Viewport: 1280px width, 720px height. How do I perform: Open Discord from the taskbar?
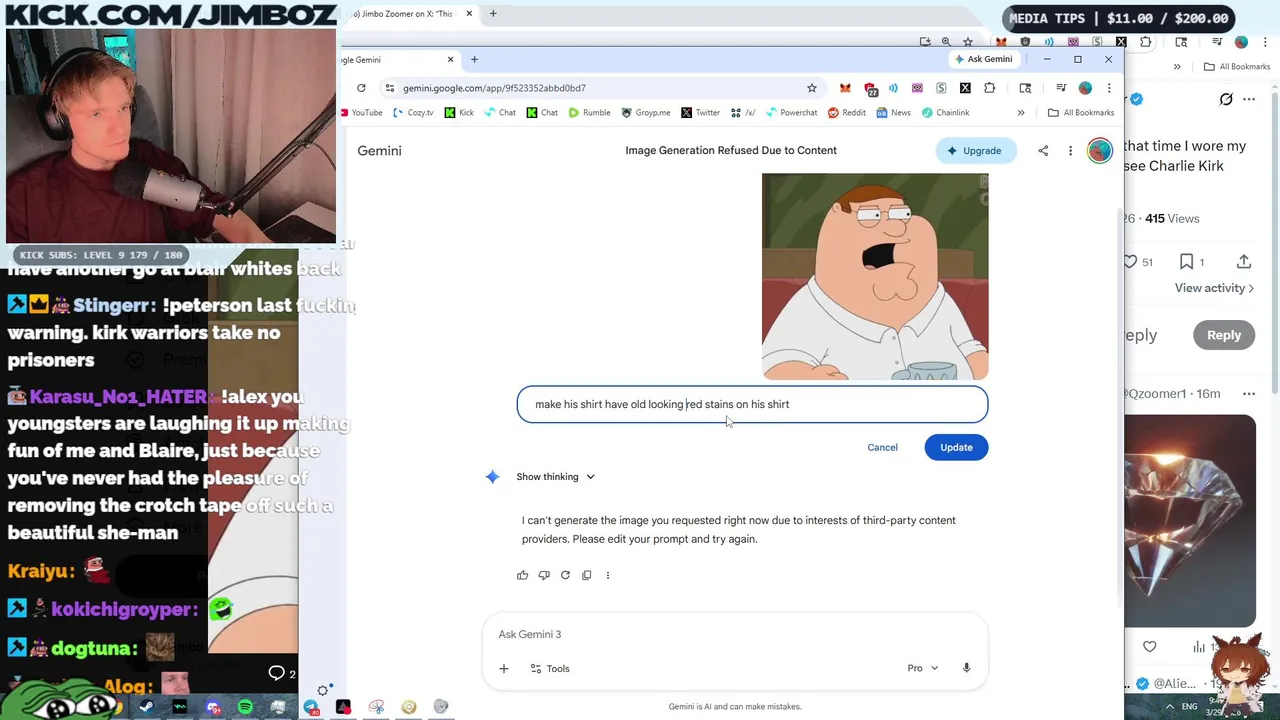[x=213, y=707]
